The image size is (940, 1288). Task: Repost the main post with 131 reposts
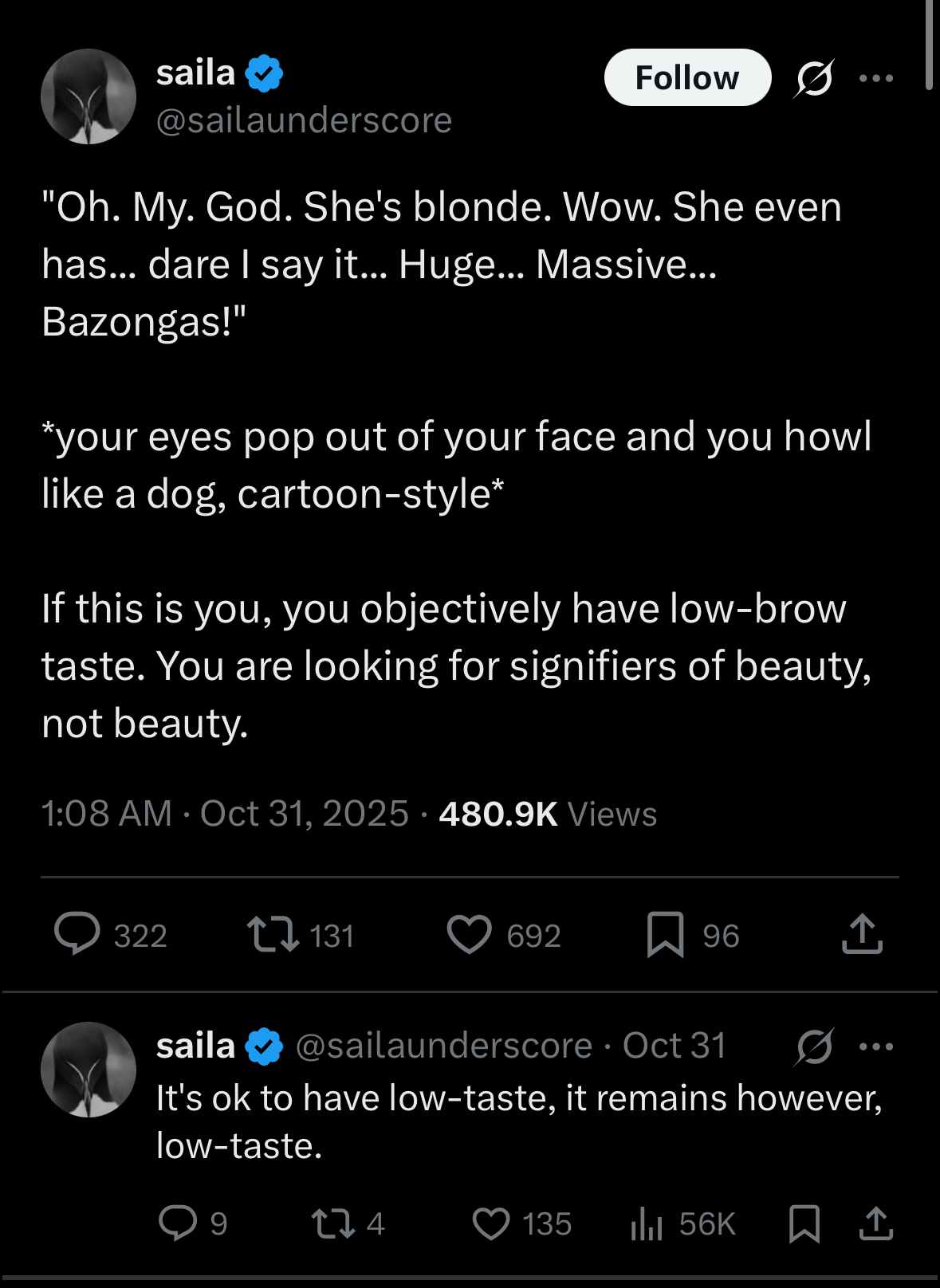coord(273,934)
